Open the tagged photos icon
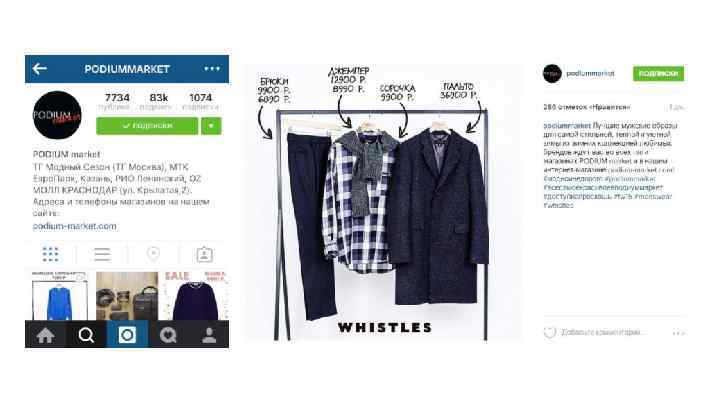 (x=204, y=254)
